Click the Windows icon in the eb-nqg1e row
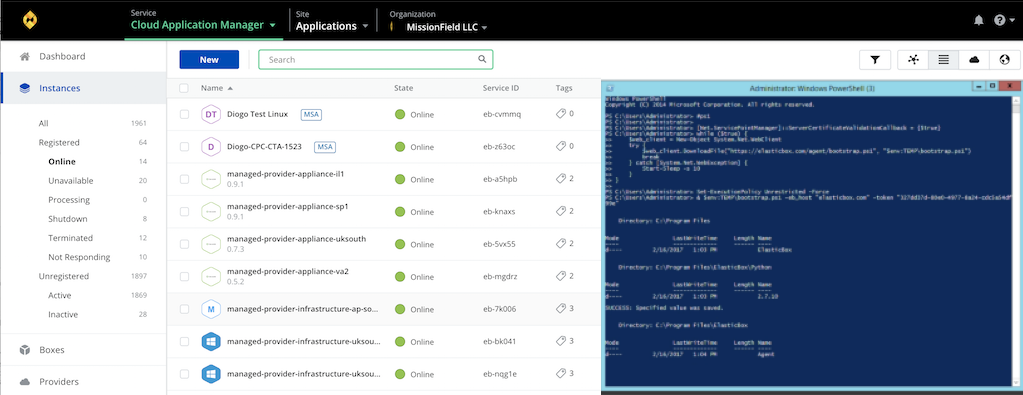The width and height of the screenshot is (1023, 395). [x=211, y=374]
